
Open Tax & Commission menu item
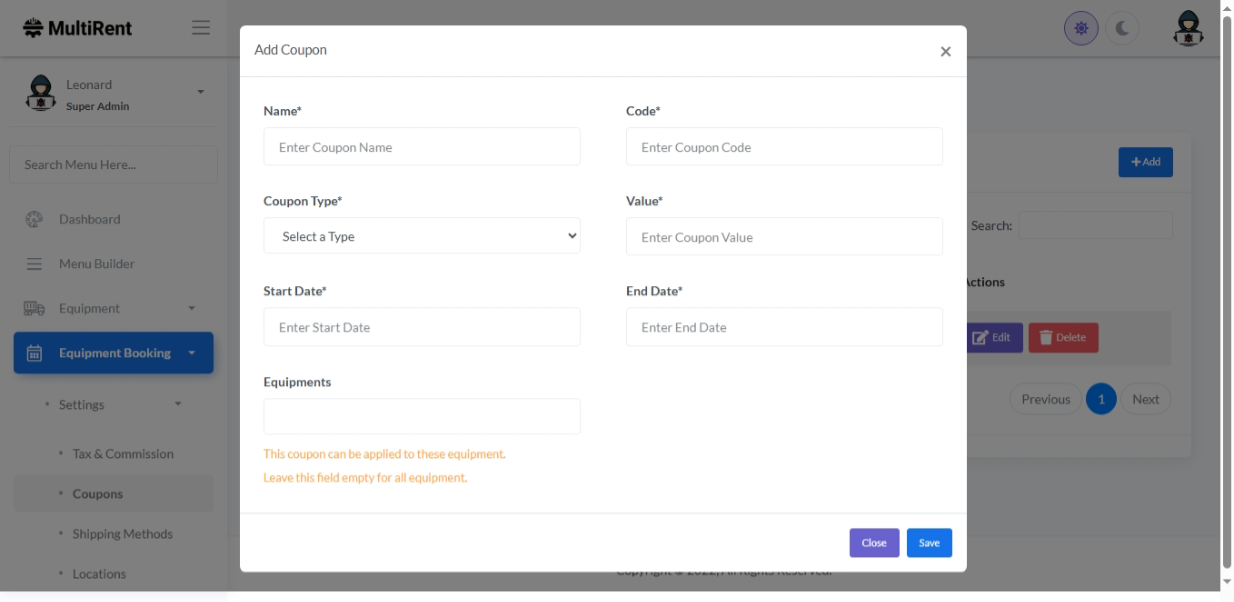tap(123, 454)
